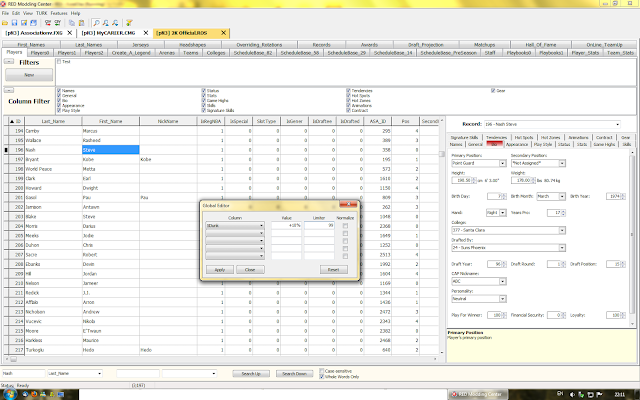Click Close in the Global Editor dialog
This screenshot has width=640, height=400.
[250, 270]
